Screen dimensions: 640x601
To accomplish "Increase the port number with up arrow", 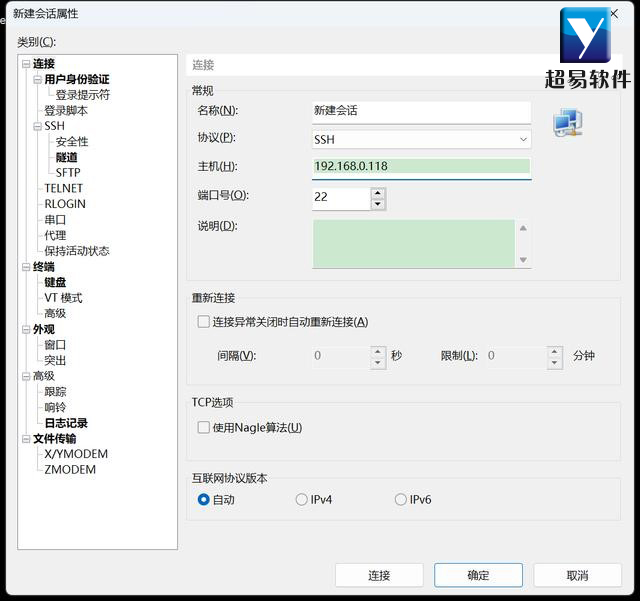I will point(378,193).
